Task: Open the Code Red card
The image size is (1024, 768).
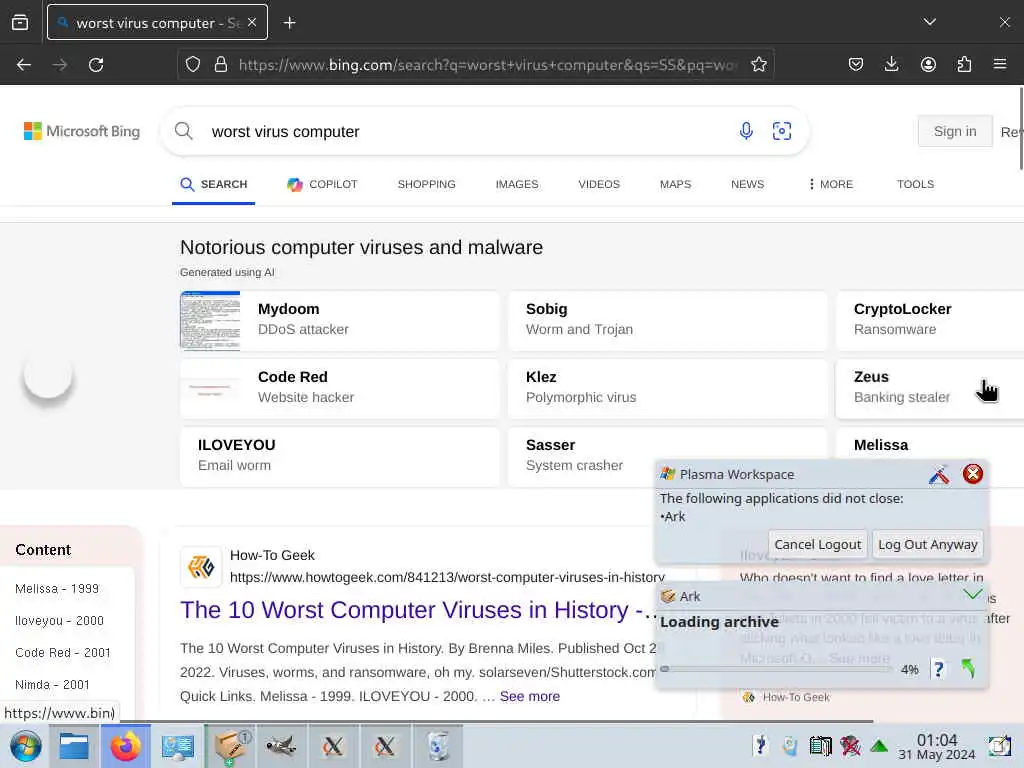Action: [340, 388]
